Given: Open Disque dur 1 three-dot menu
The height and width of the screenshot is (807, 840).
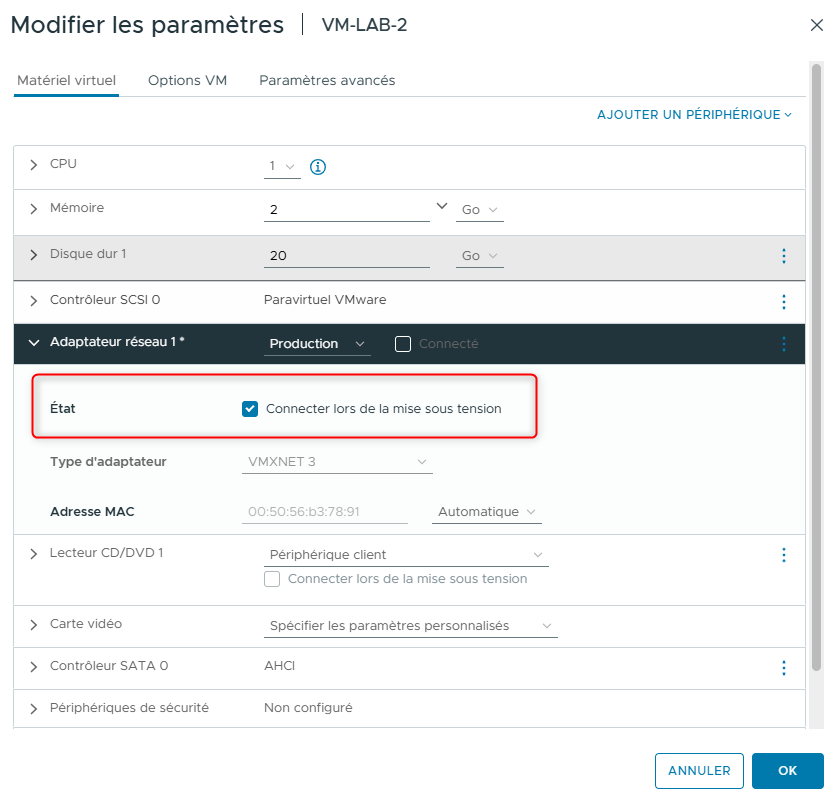Looking at the screenshot, I should point(784,256).
